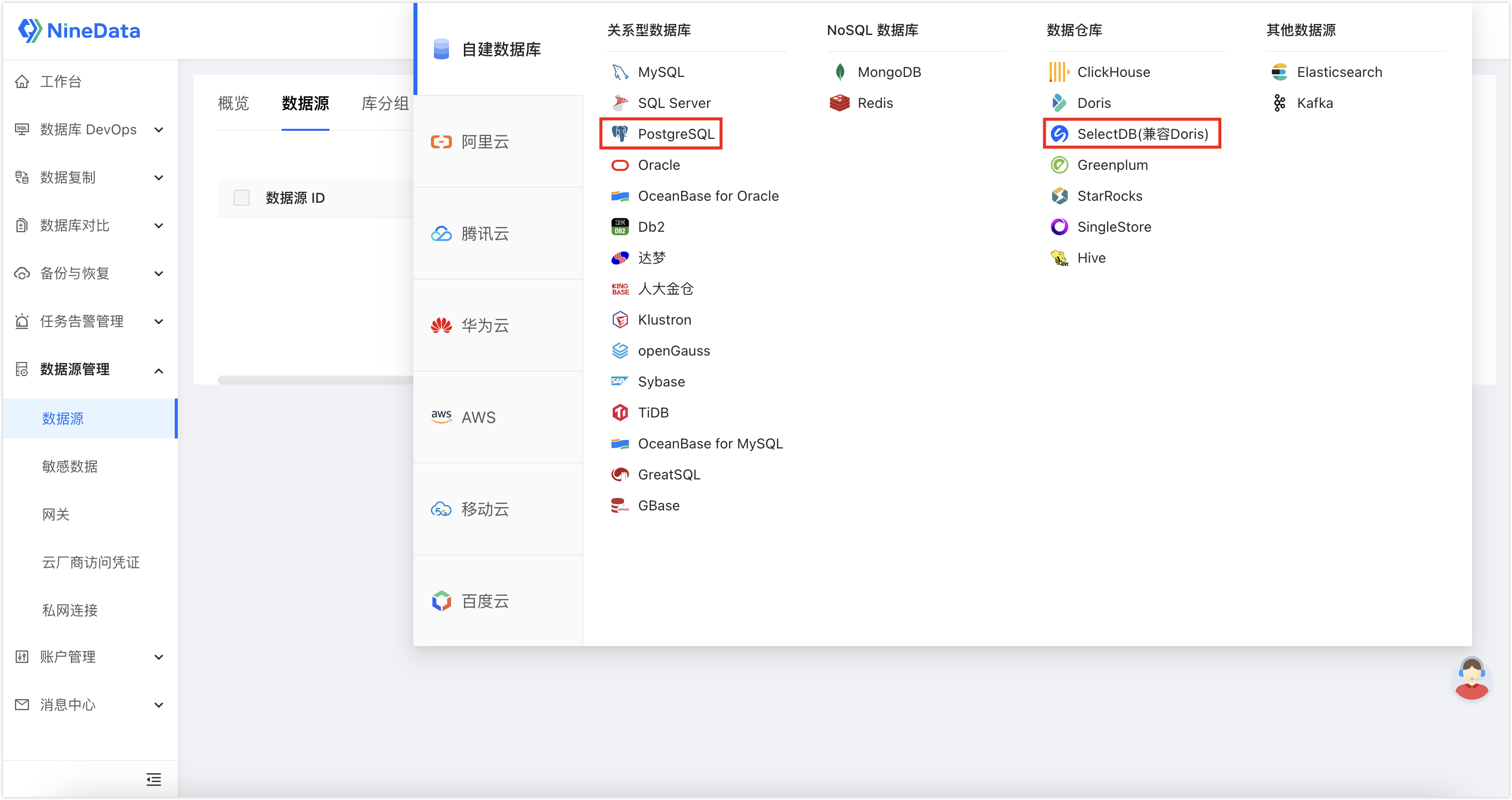Click the Greenplum green circle icon
Viewport: 1512px width, 800px height.
[x=1059, y=165]
